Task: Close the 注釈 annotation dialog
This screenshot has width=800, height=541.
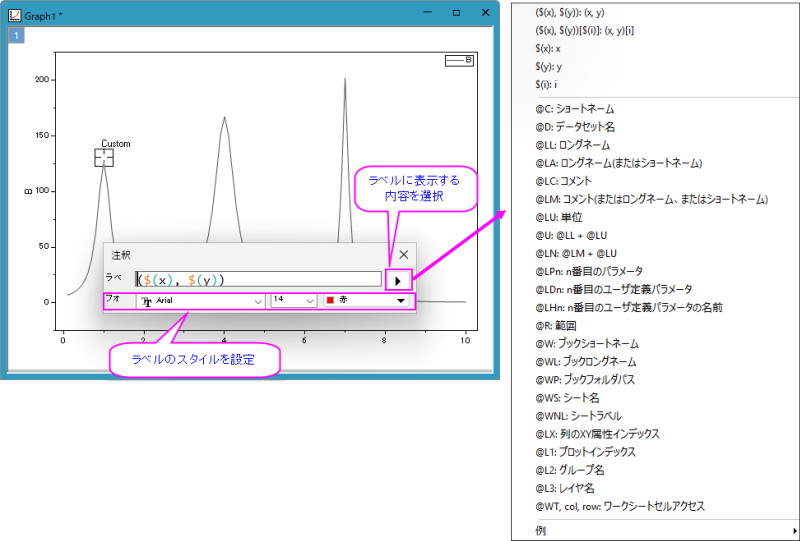Action: pos(404,255)
